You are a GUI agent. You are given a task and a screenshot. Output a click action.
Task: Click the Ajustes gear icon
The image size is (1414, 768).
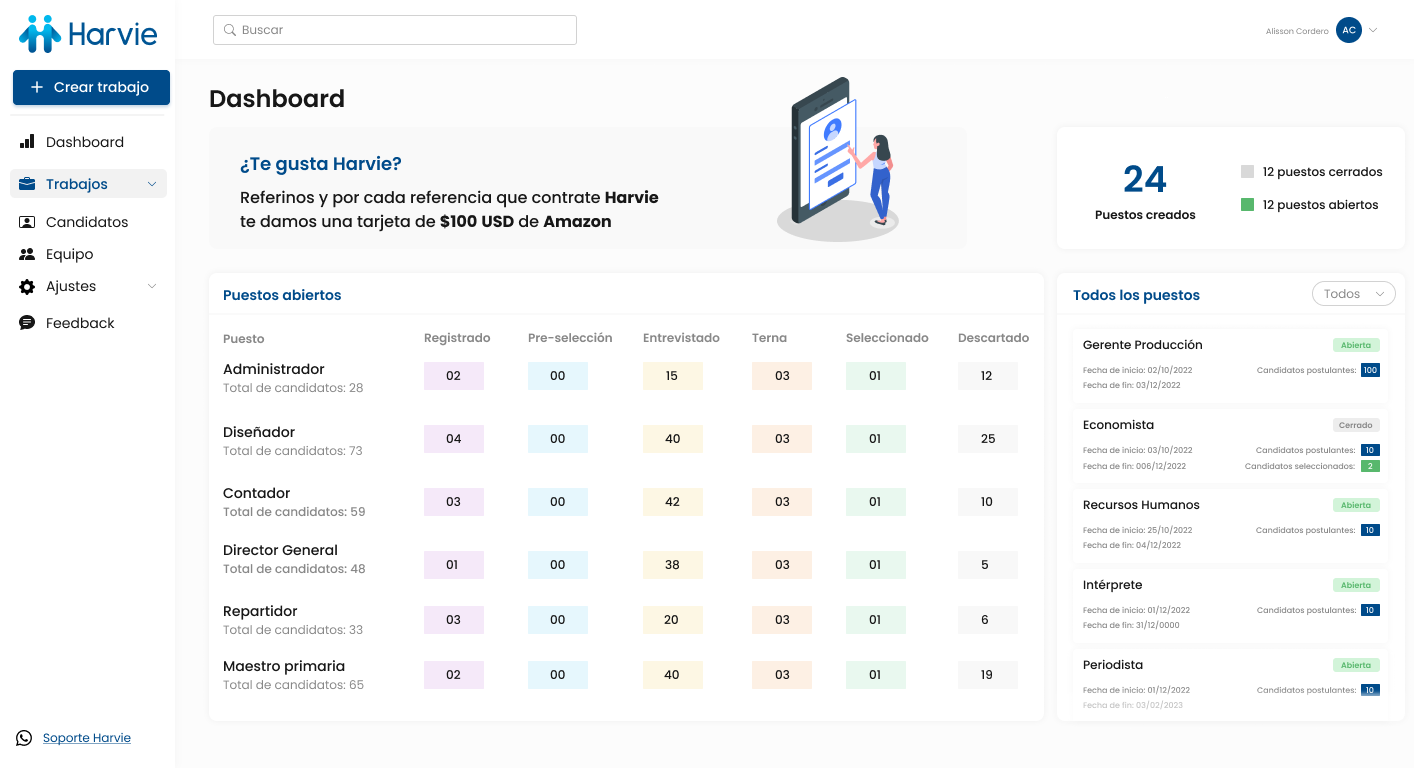click(27, 286)
